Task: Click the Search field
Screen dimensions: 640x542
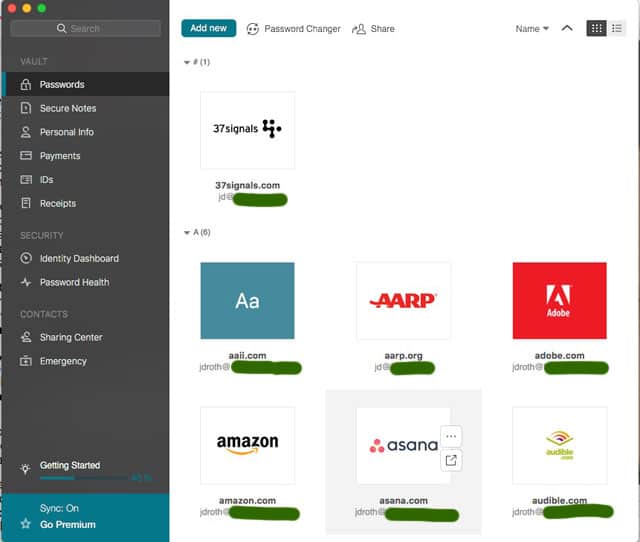Action: pos(84,28)
